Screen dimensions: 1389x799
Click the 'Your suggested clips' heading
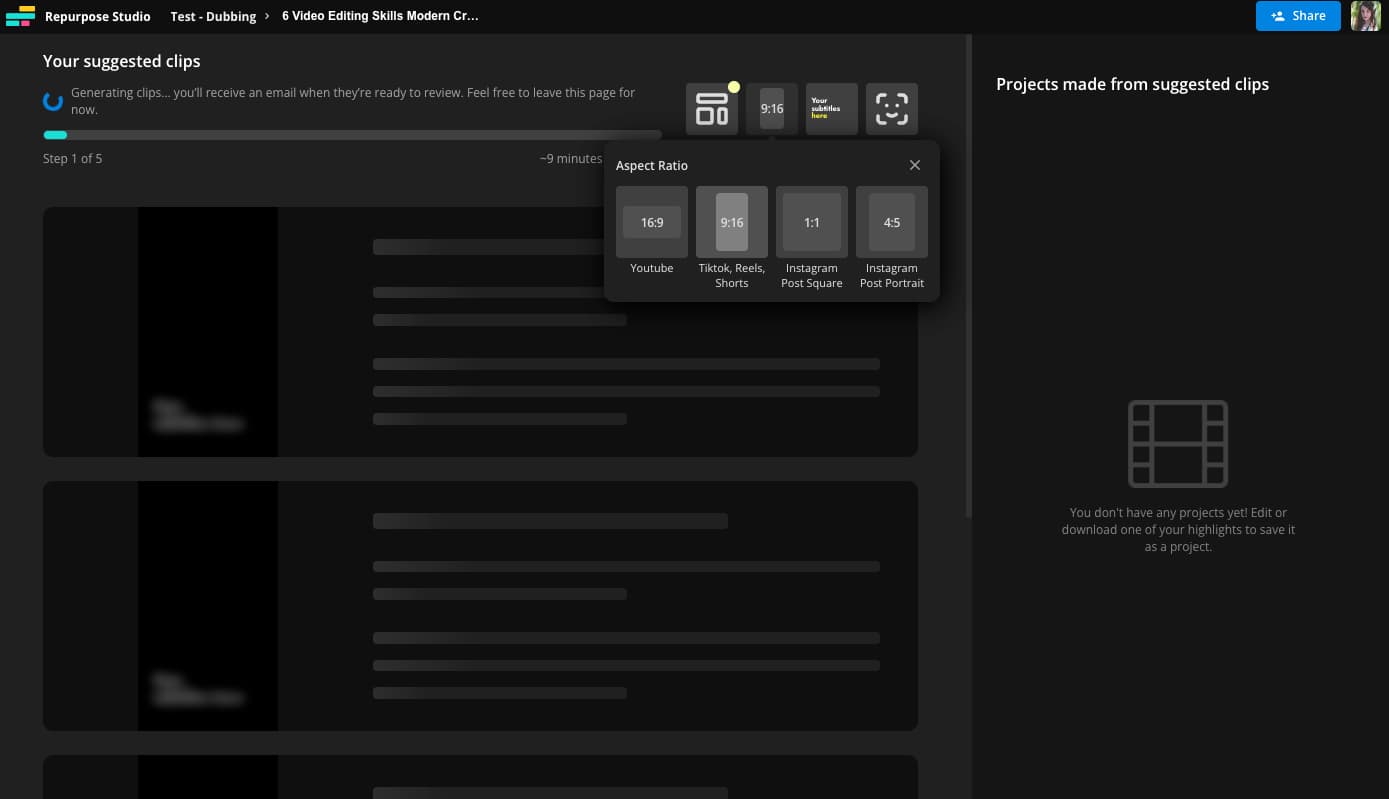click(x=121, y=61)
